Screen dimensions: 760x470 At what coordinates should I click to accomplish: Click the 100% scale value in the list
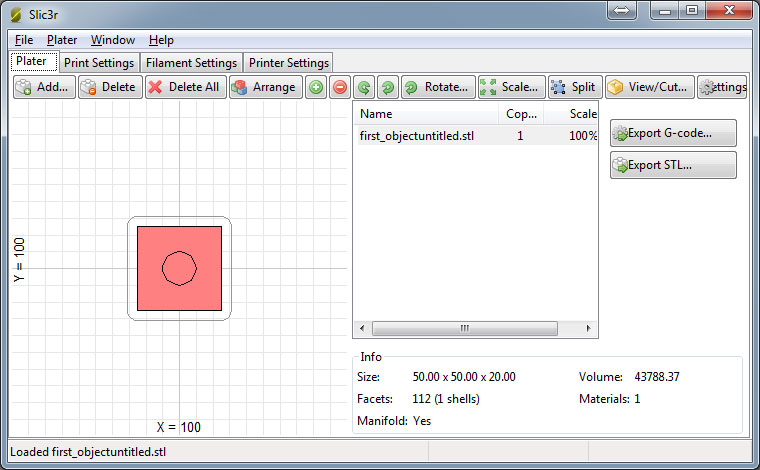583,136
